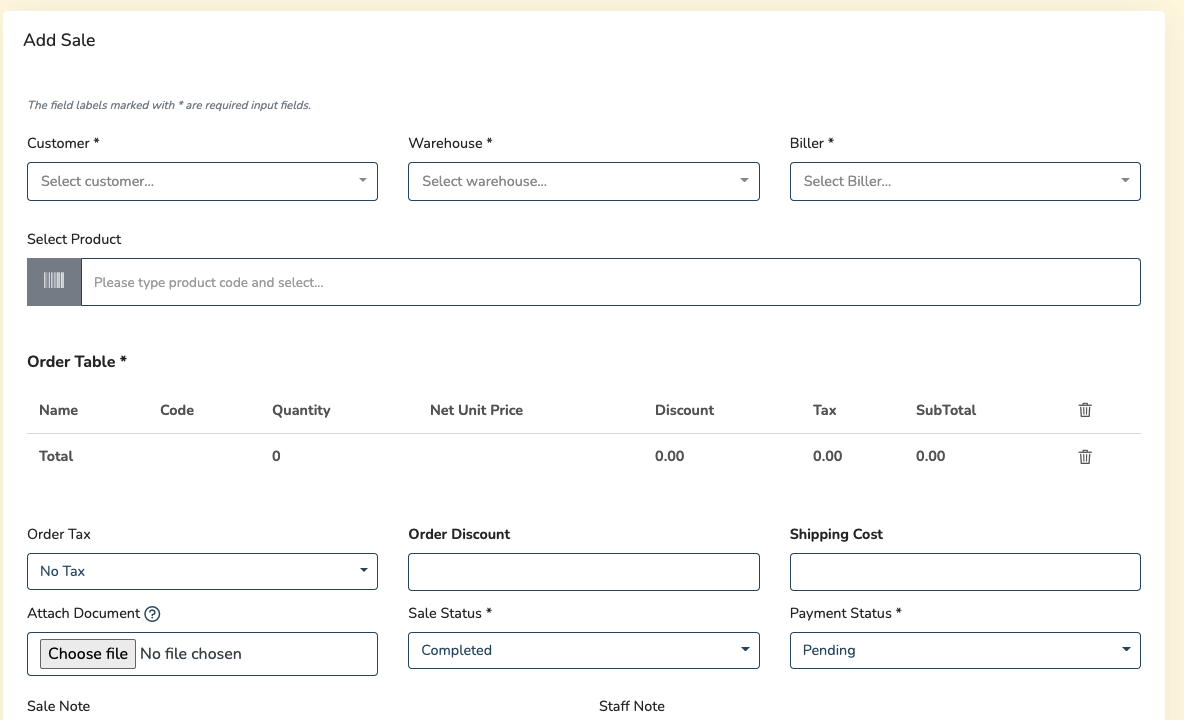Click the Order Discount input field

(583, 572)
